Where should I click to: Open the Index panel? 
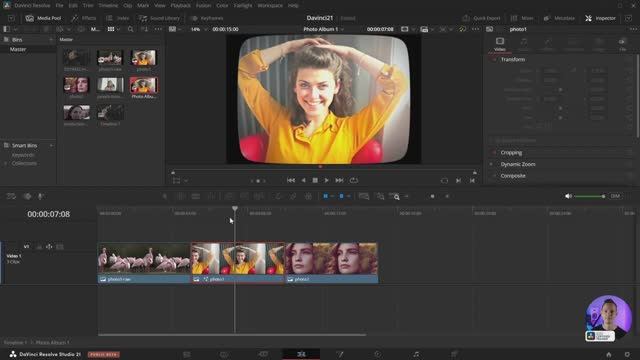118,18
